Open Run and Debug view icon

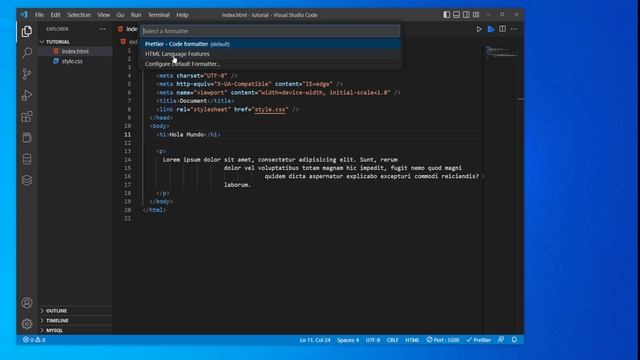click(x=27, y=95)
